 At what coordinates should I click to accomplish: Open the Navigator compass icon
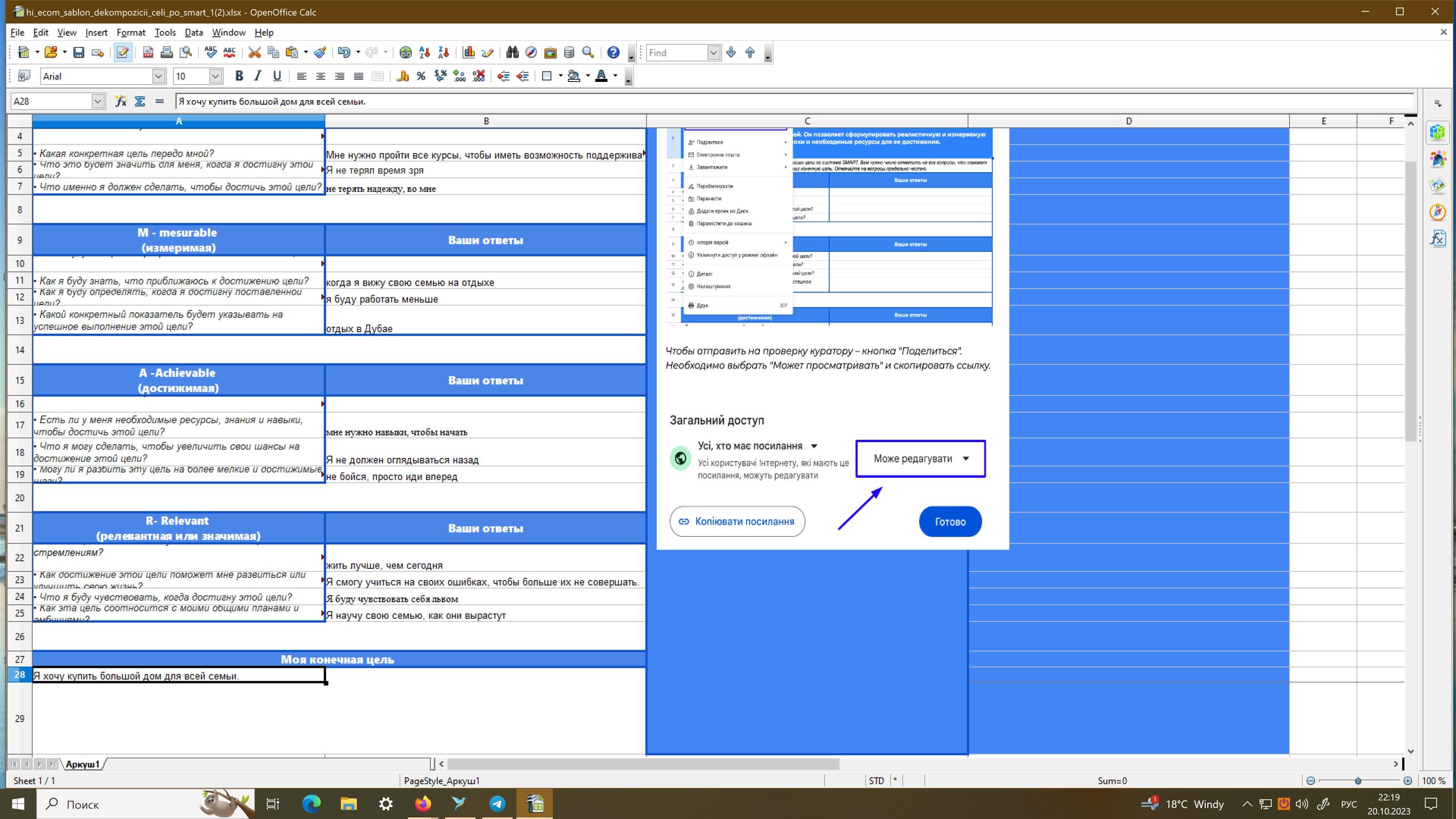(x=531, y=52)
